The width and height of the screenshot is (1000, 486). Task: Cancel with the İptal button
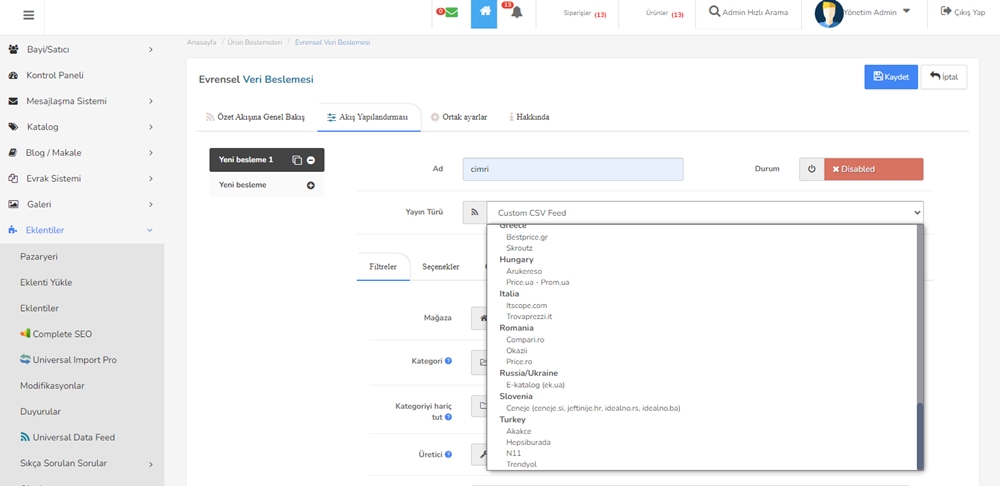tap(944, 77)
